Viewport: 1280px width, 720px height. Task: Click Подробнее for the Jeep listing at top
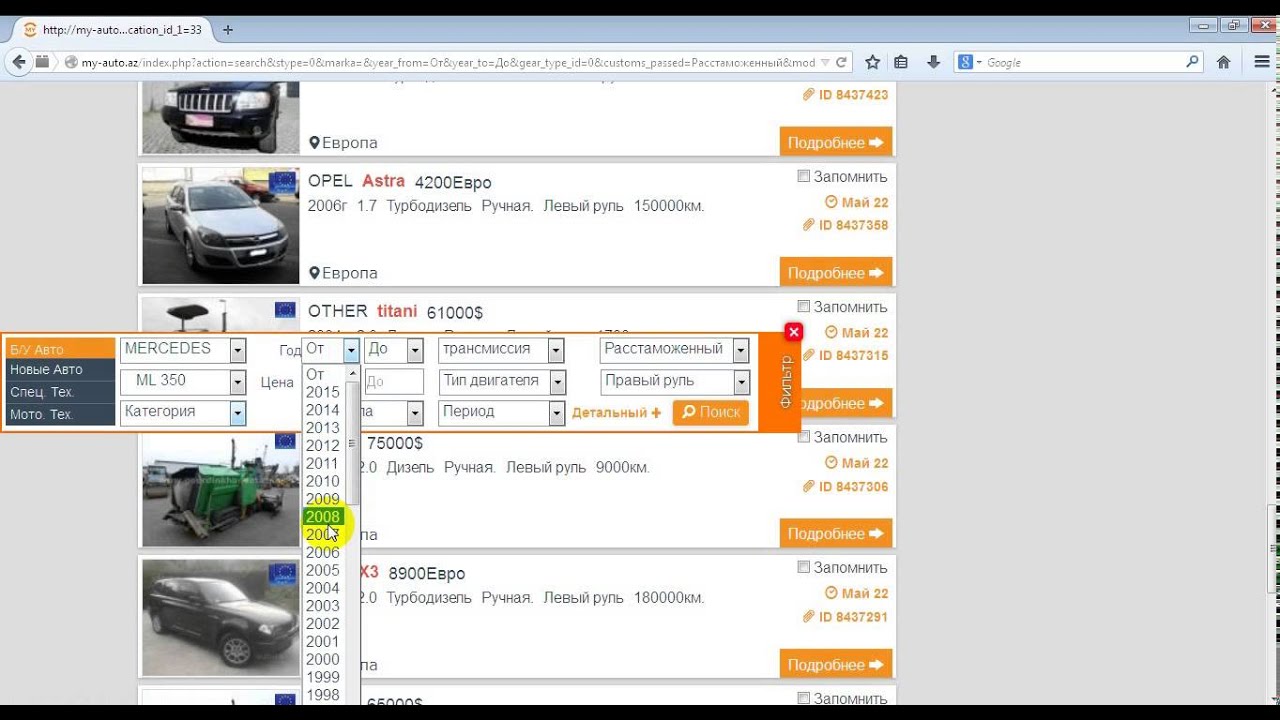click(835, 143)
